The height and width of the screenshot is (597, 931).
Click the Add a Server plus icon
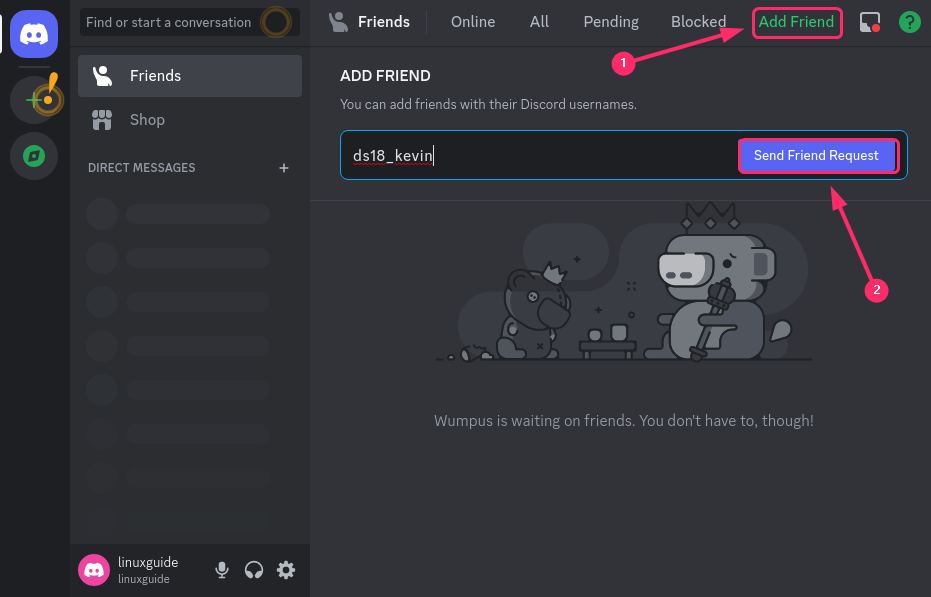click(34, 100)
